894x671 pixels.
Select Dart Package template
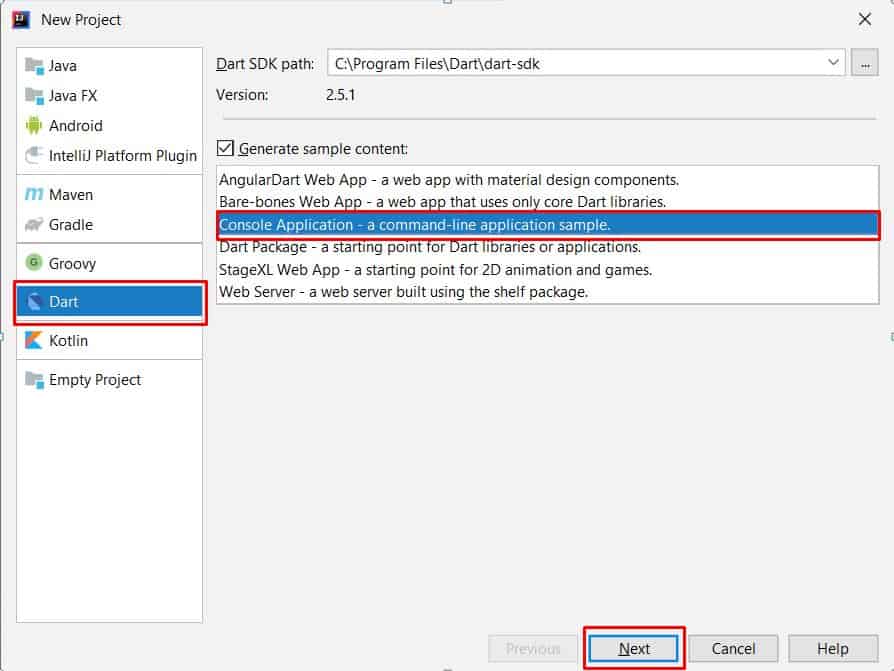547,247
